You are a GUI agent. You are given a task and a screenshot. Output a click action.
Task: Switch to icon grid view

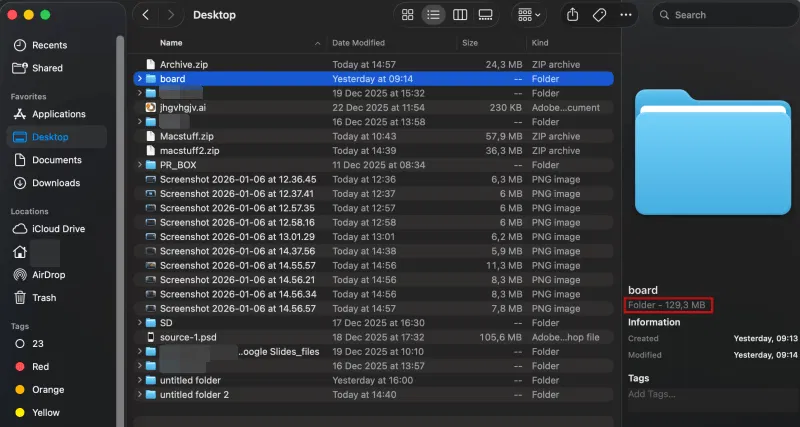point(408,15)
